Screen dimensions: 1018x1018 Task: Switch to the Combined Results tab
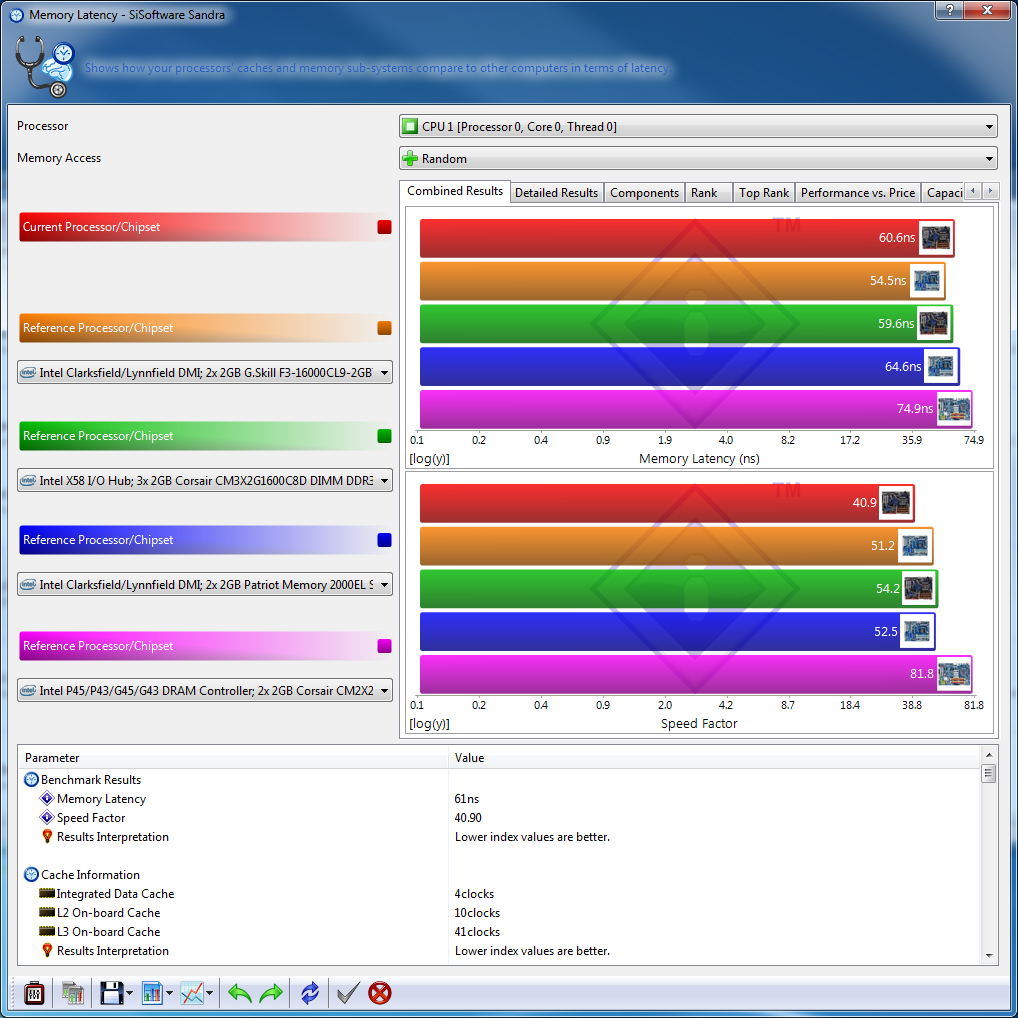(454, 191)
